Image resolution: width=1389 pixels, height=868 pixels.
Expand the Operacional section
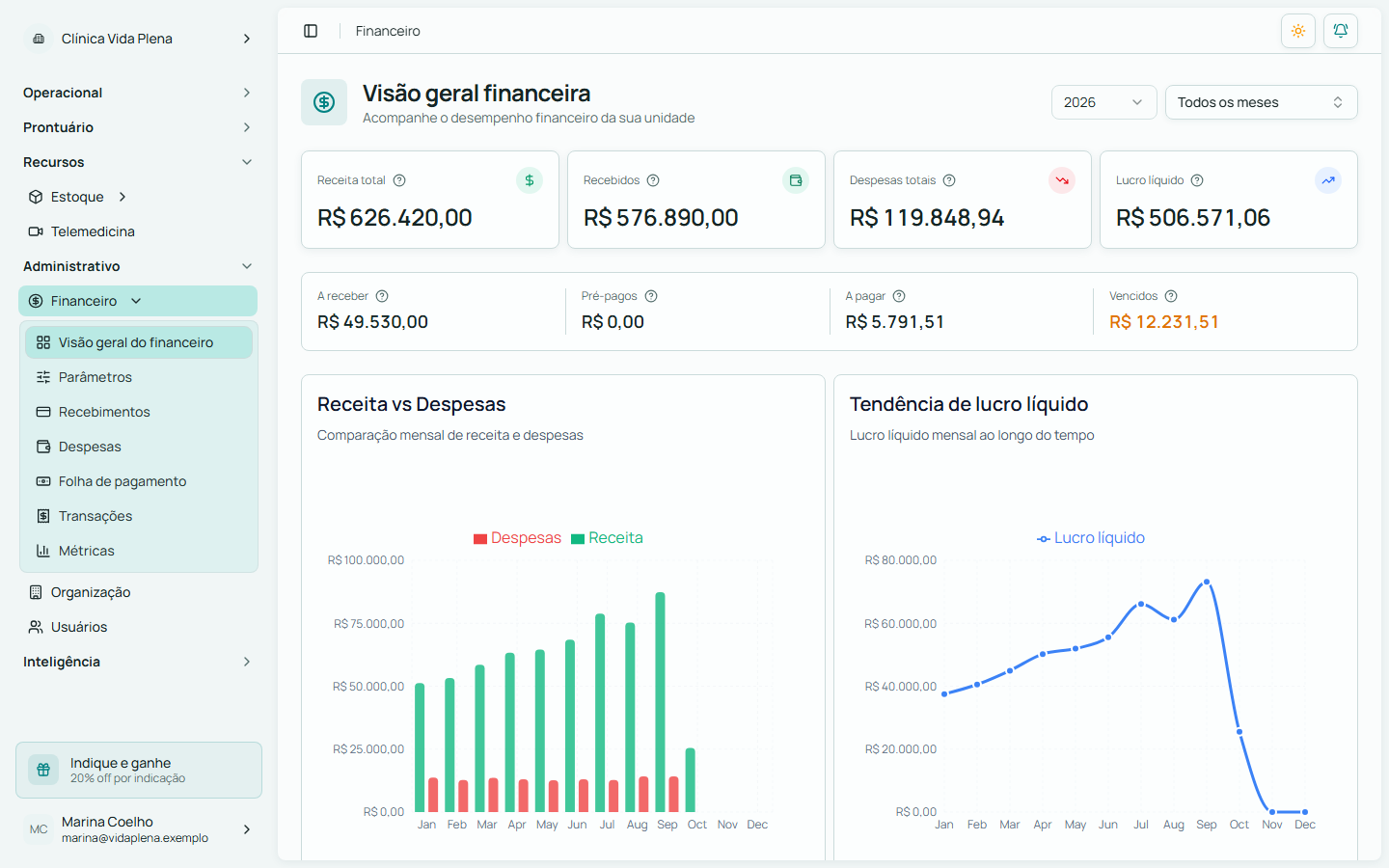click(x=138, y=93)
